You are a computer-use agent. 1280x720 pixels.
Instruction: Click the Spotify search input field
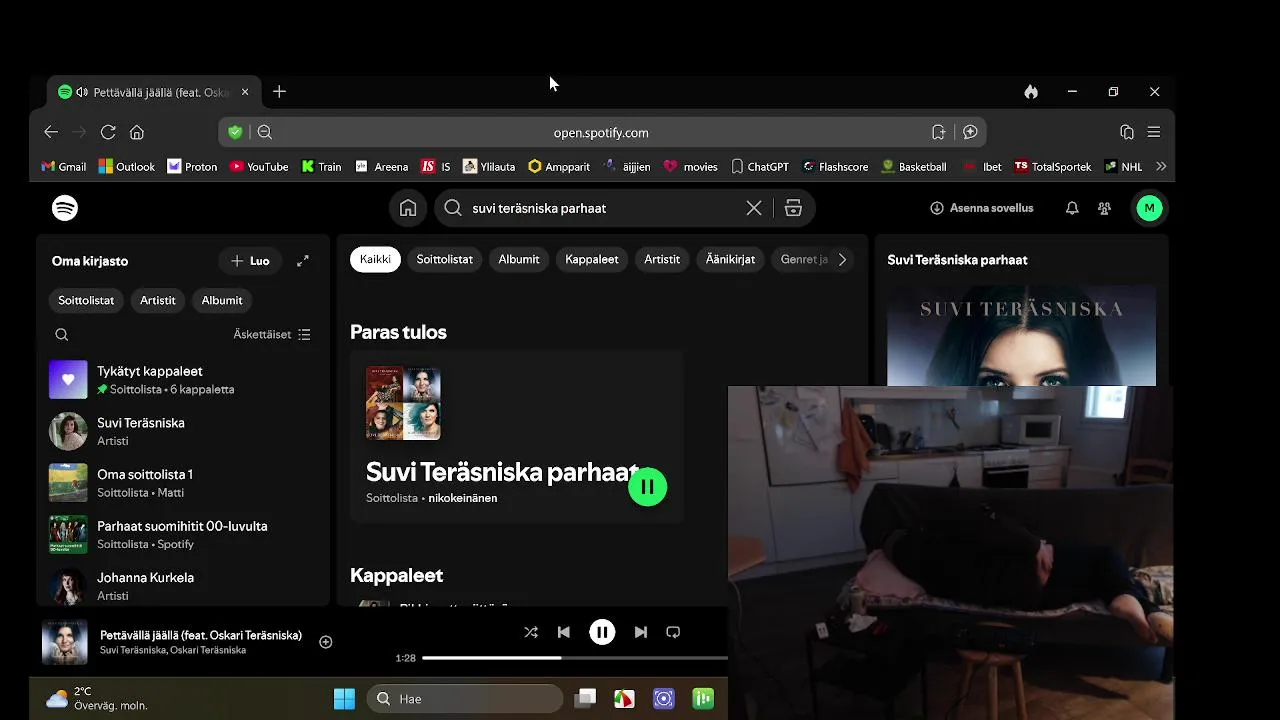coord(607,208)
